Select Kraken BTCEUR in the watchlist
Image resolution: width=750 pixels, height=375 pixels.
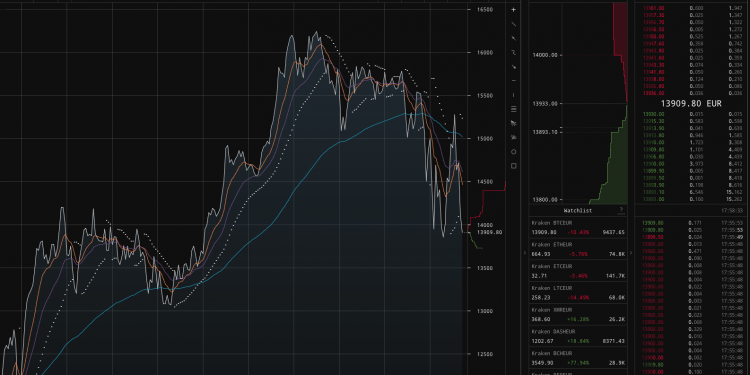click(578, 228)
